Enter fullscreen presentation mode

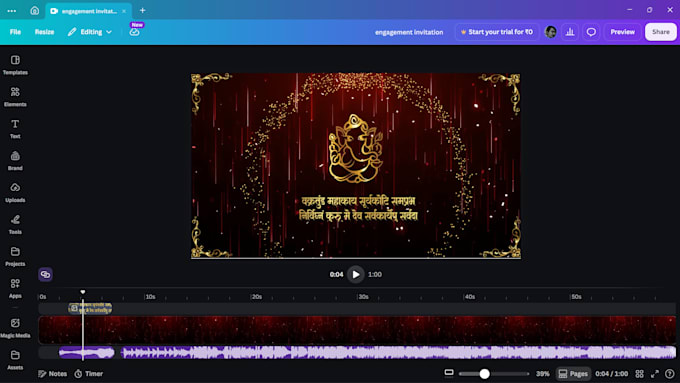(655, 373)
